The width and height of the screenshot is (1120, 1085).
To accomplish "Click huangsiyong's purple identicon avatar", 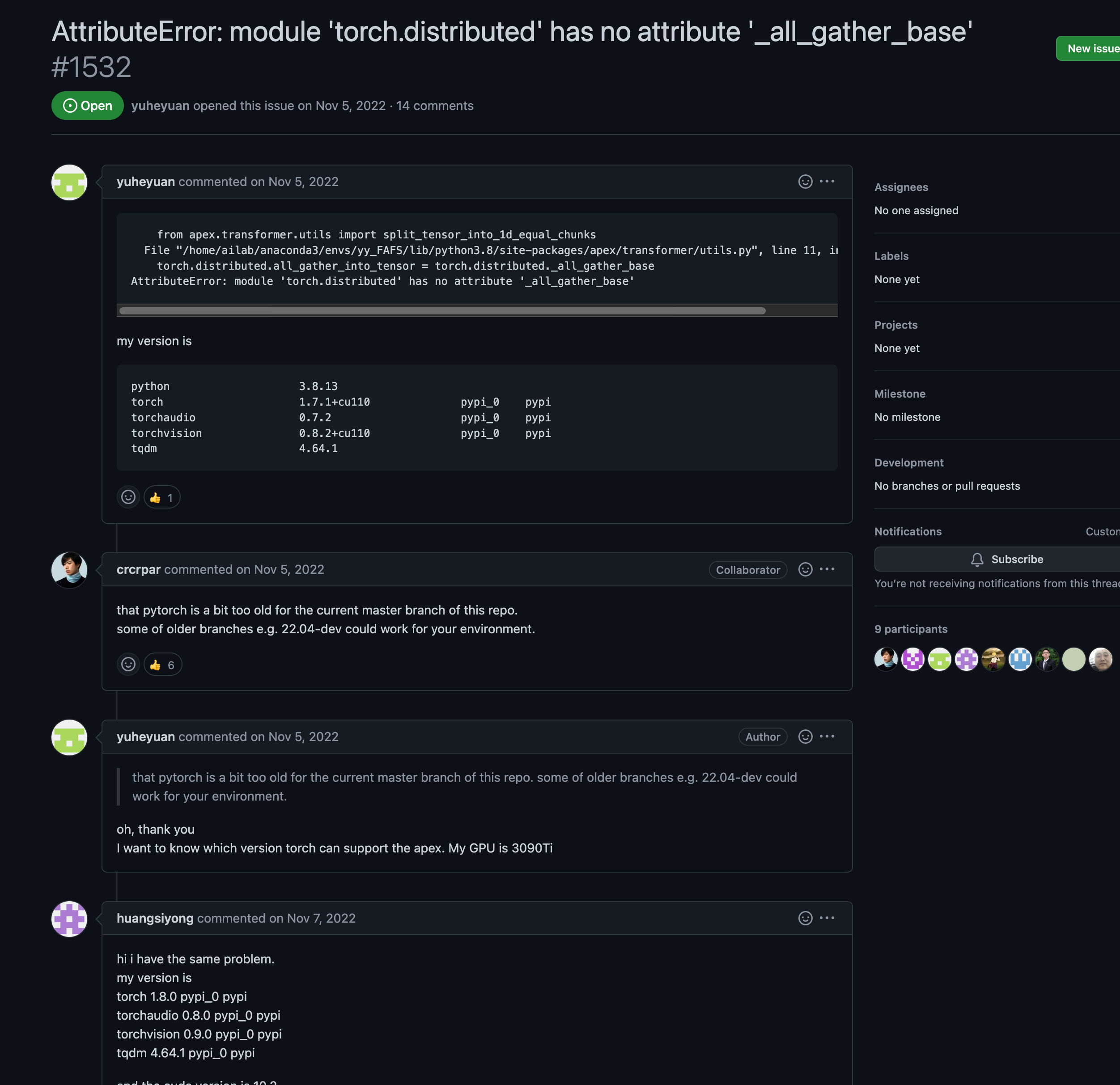I will pyautogui.click(x=69, y=919).
